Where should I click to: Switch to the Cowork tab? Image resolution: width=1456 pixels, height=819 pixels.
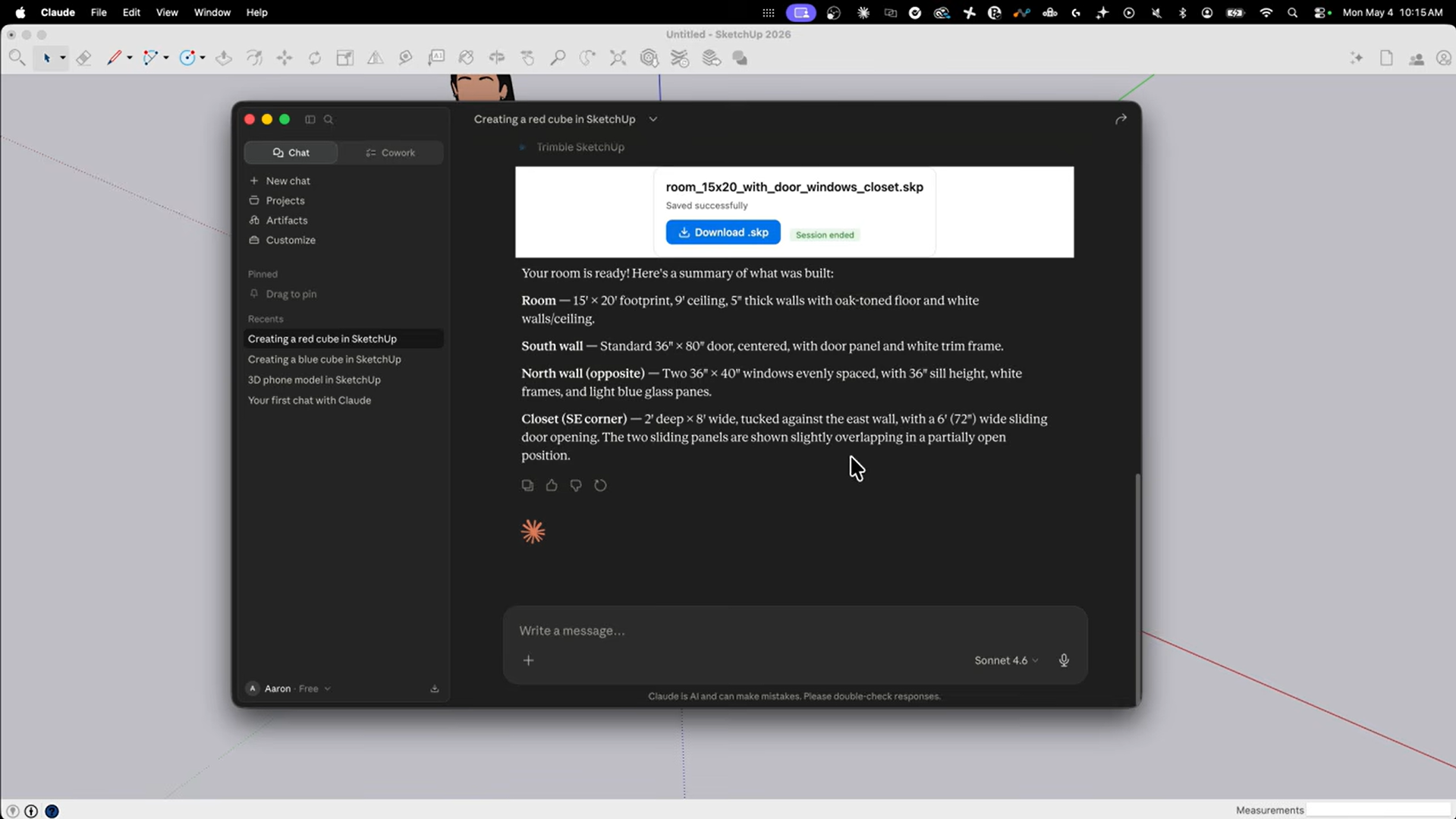(x=391, y=153)
